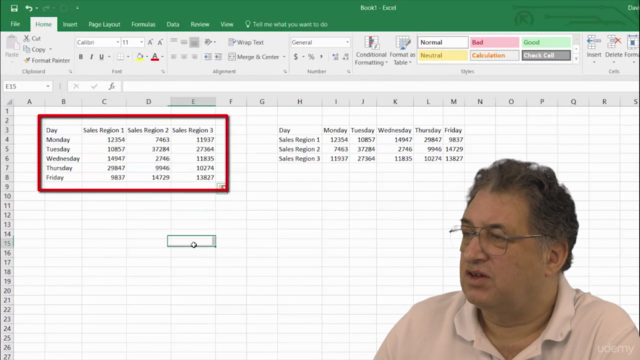Viewport: 640px width, 360px height.
Task: Switch to the Data tab
Action: (173, 24)
